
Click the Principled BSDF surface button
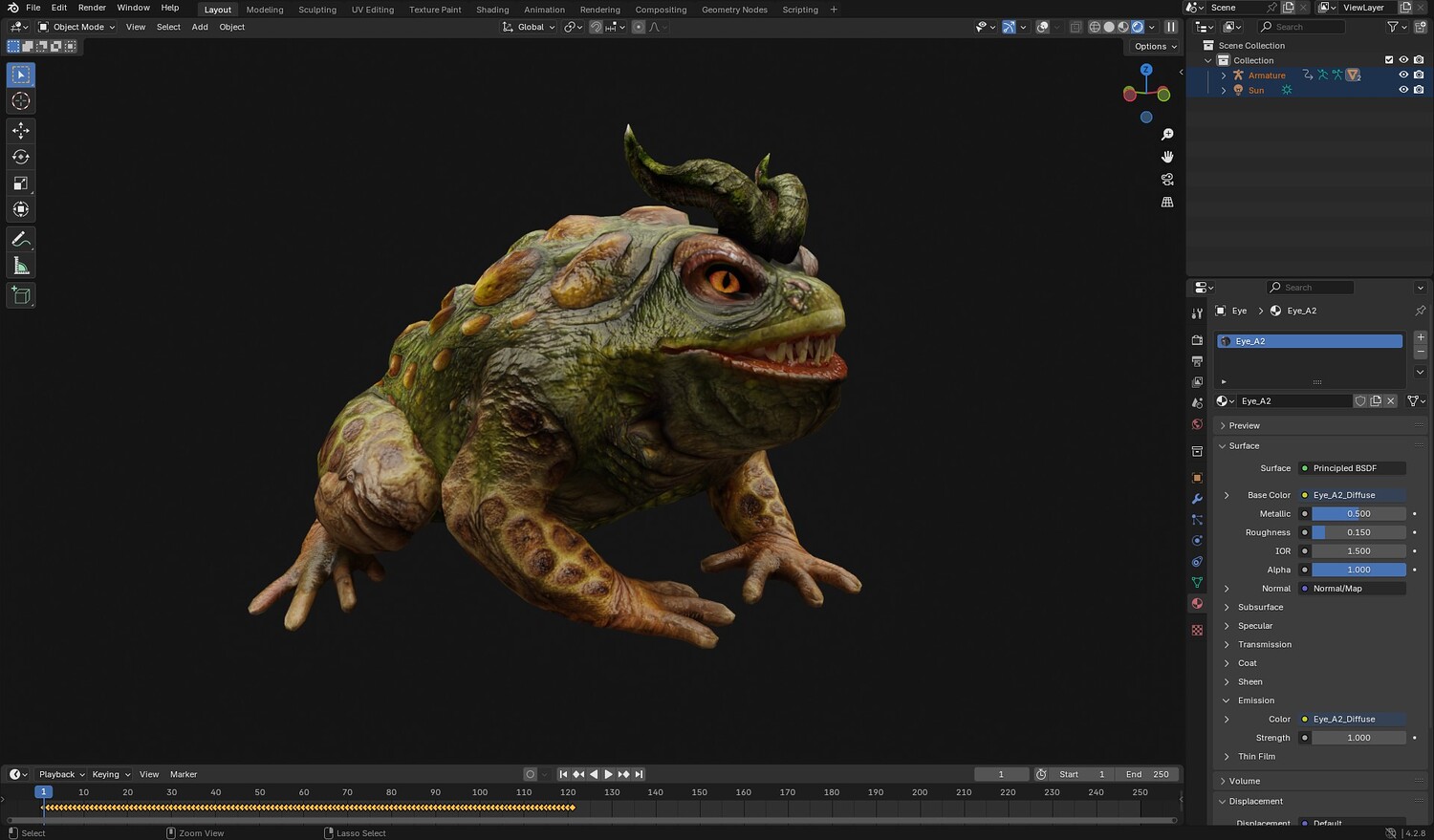1353,468
